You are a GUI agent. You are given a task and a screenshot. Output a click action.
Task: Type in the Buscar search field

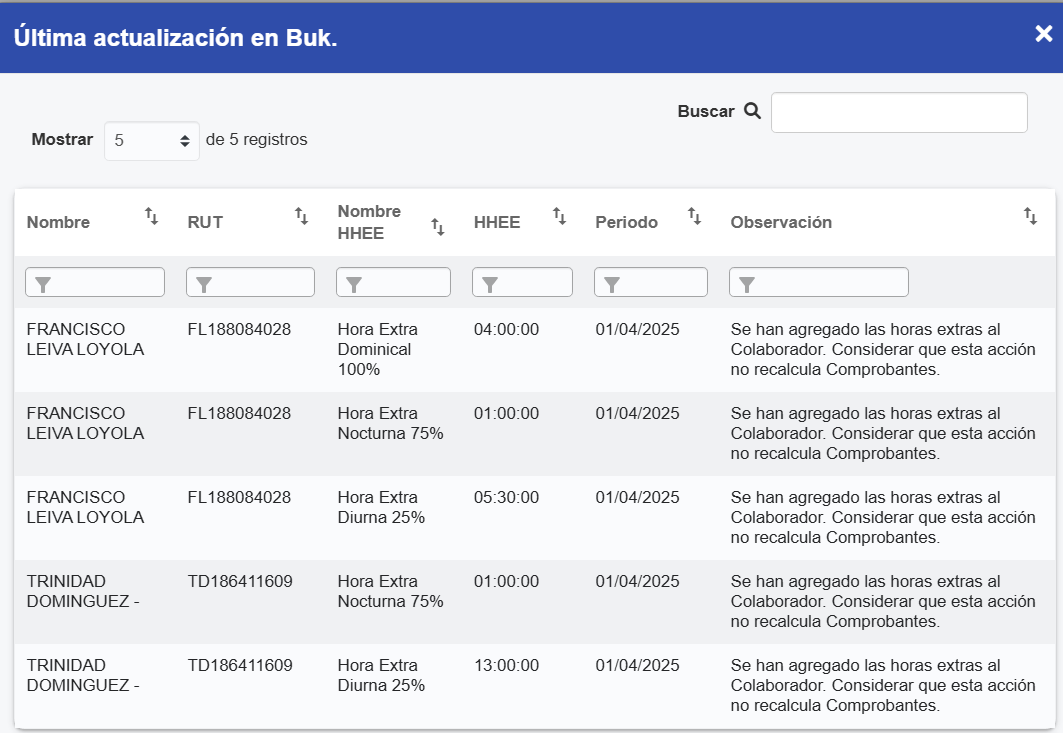coord(898,113)
